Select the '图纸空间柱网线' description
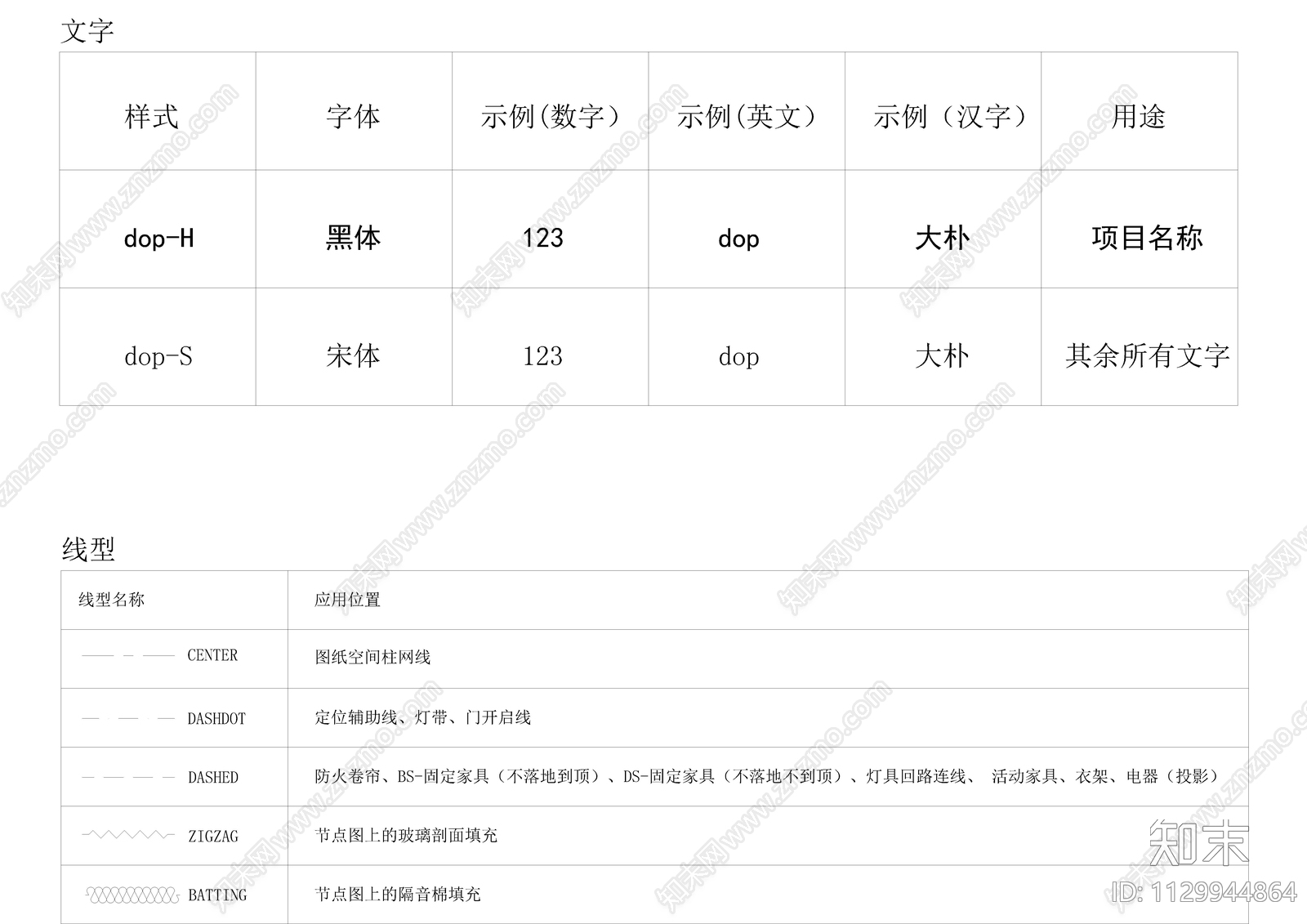This screenshot has width=1307, height=924. click(x=372, y=657)
